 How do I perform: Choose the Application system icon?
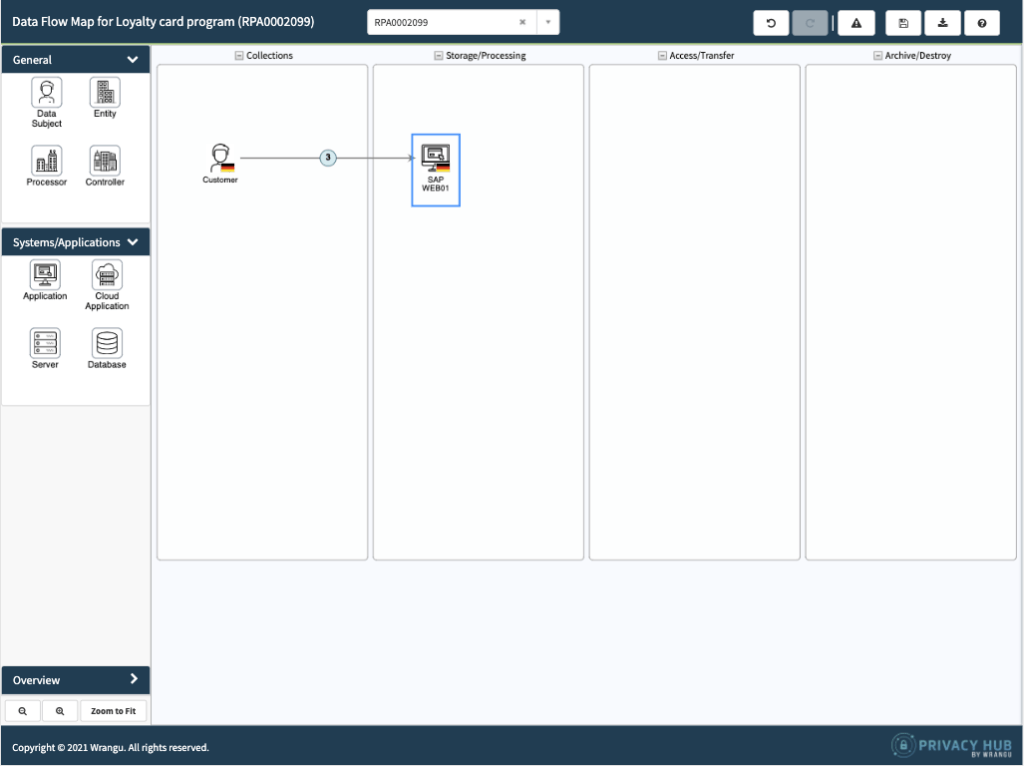click(45, 275)
